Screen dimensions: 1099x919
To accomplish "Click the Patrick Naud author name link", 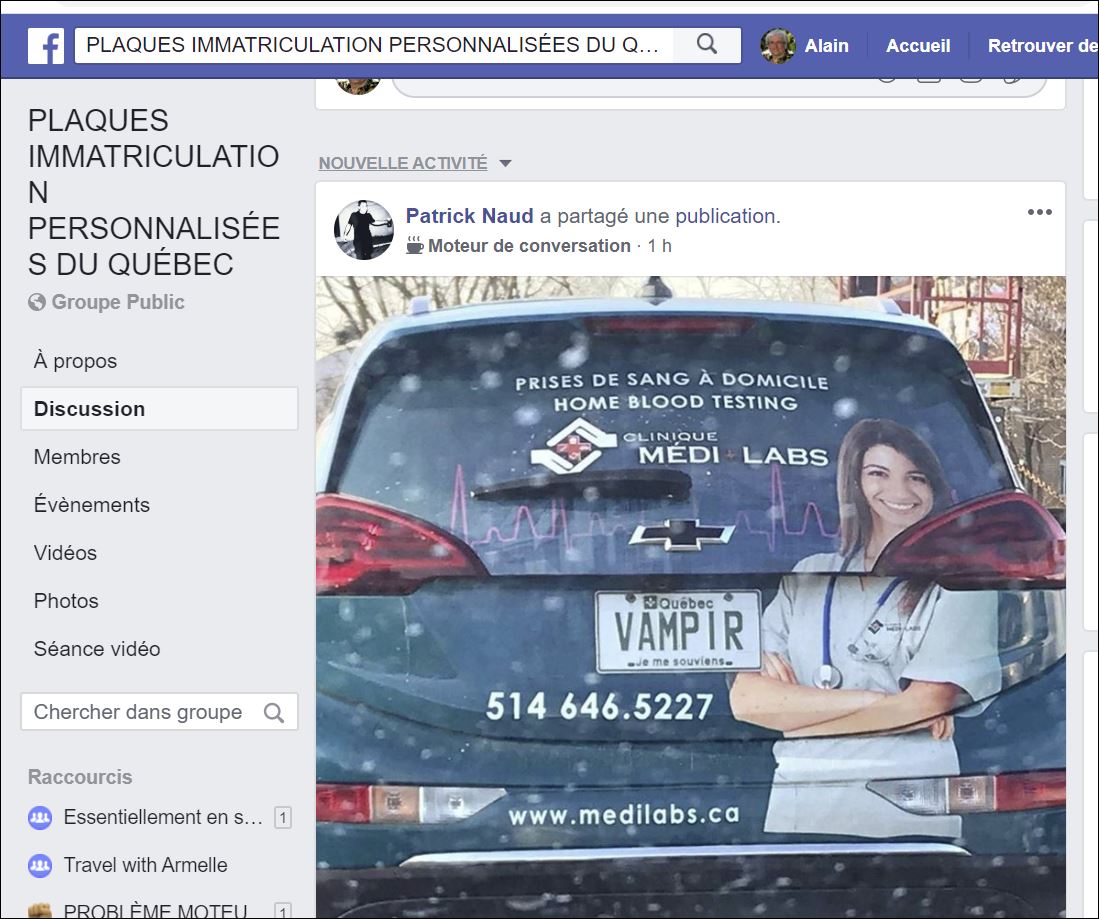I will (469, 216).
